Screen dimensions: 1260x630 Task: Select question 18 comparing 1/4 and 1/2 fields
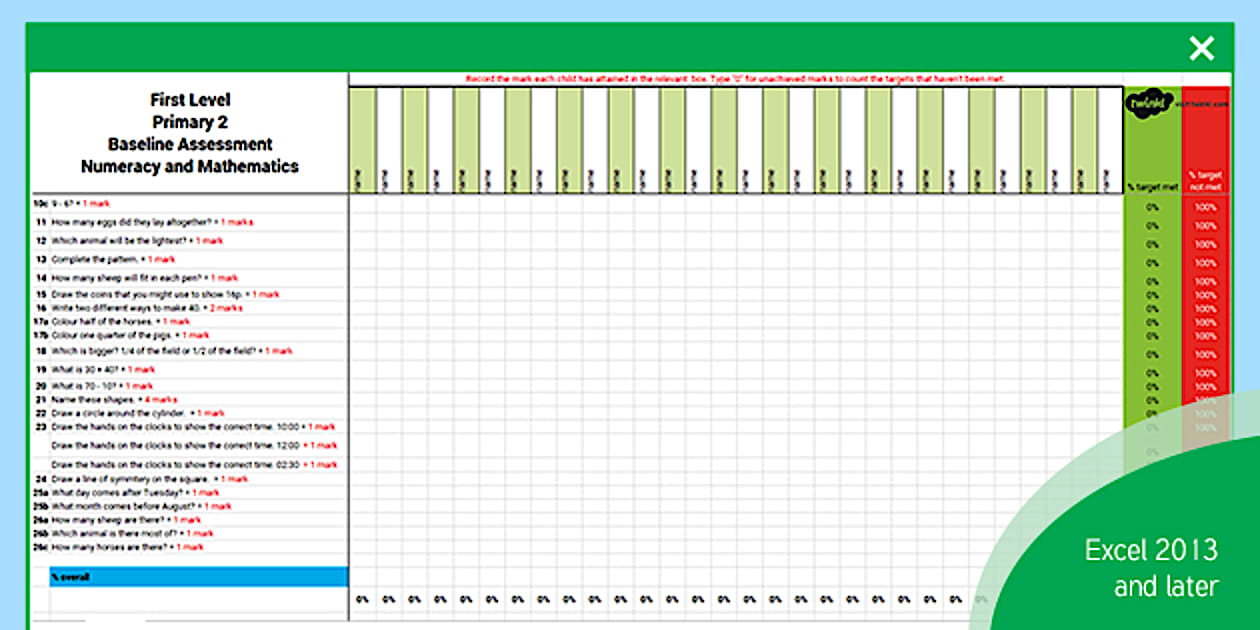pyautogui.click(x=170, y=351)
